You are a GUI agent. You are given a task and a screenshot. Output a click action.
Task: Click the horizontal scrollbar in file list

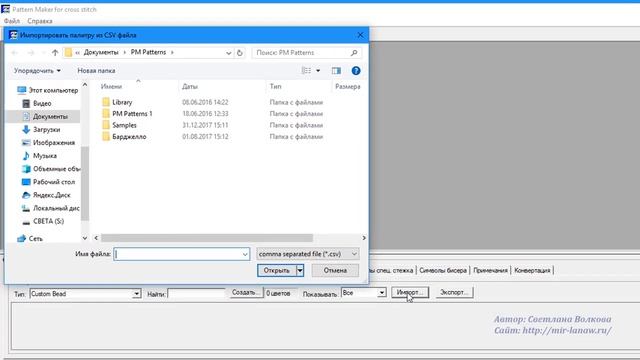point(207,238)
